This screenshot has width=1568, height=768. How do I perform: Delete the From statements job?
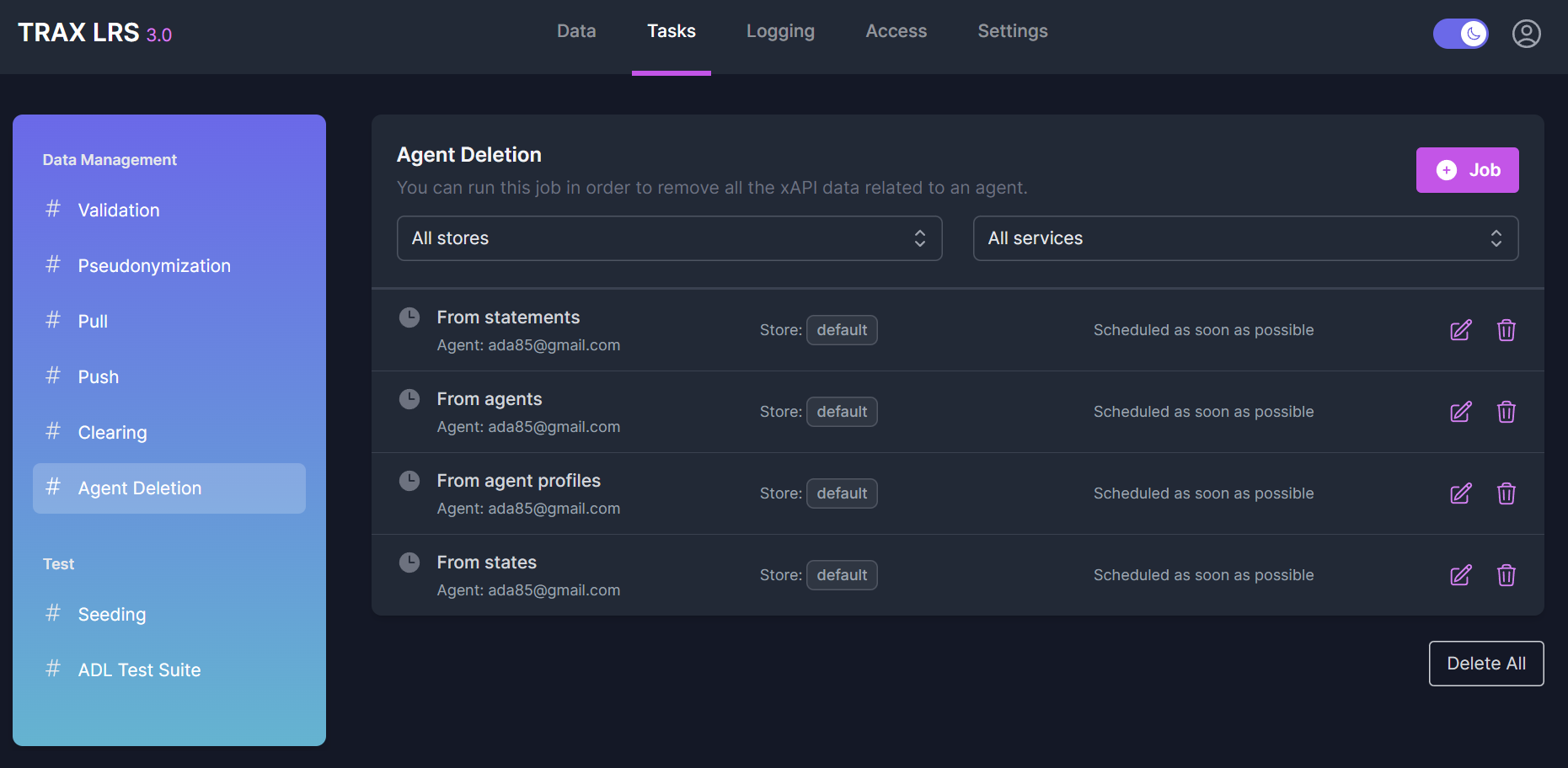click(1506, 330)
